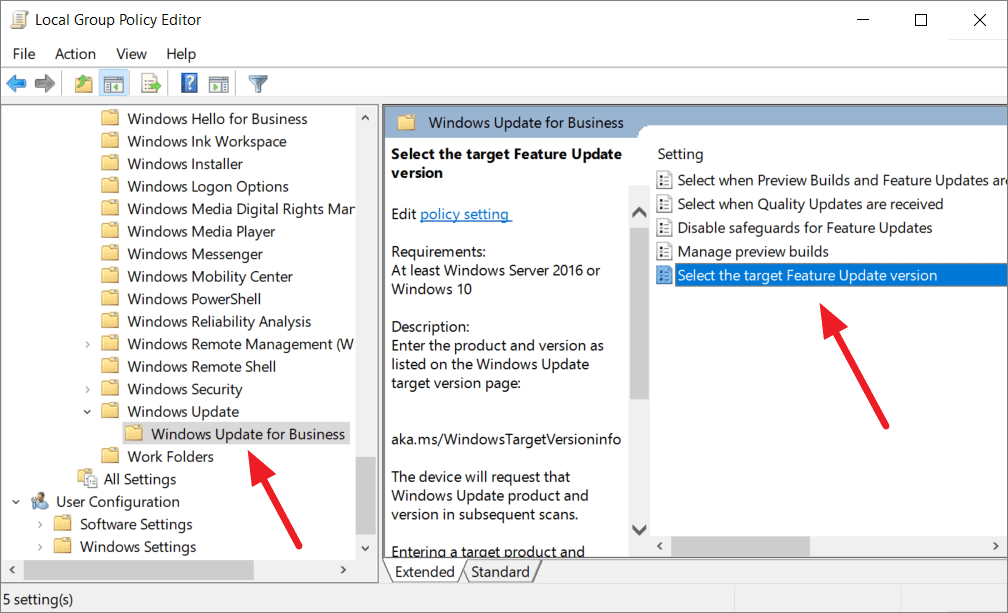
Task: Select Windows Hello for Business folder
Action: click(217, 119)
